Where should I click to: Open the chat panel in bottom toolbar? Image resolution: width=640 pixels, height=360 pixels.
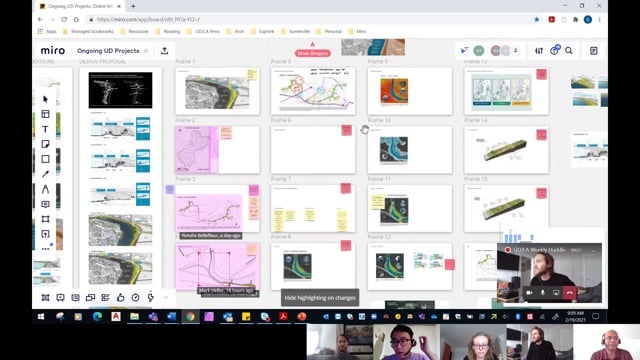76,298
